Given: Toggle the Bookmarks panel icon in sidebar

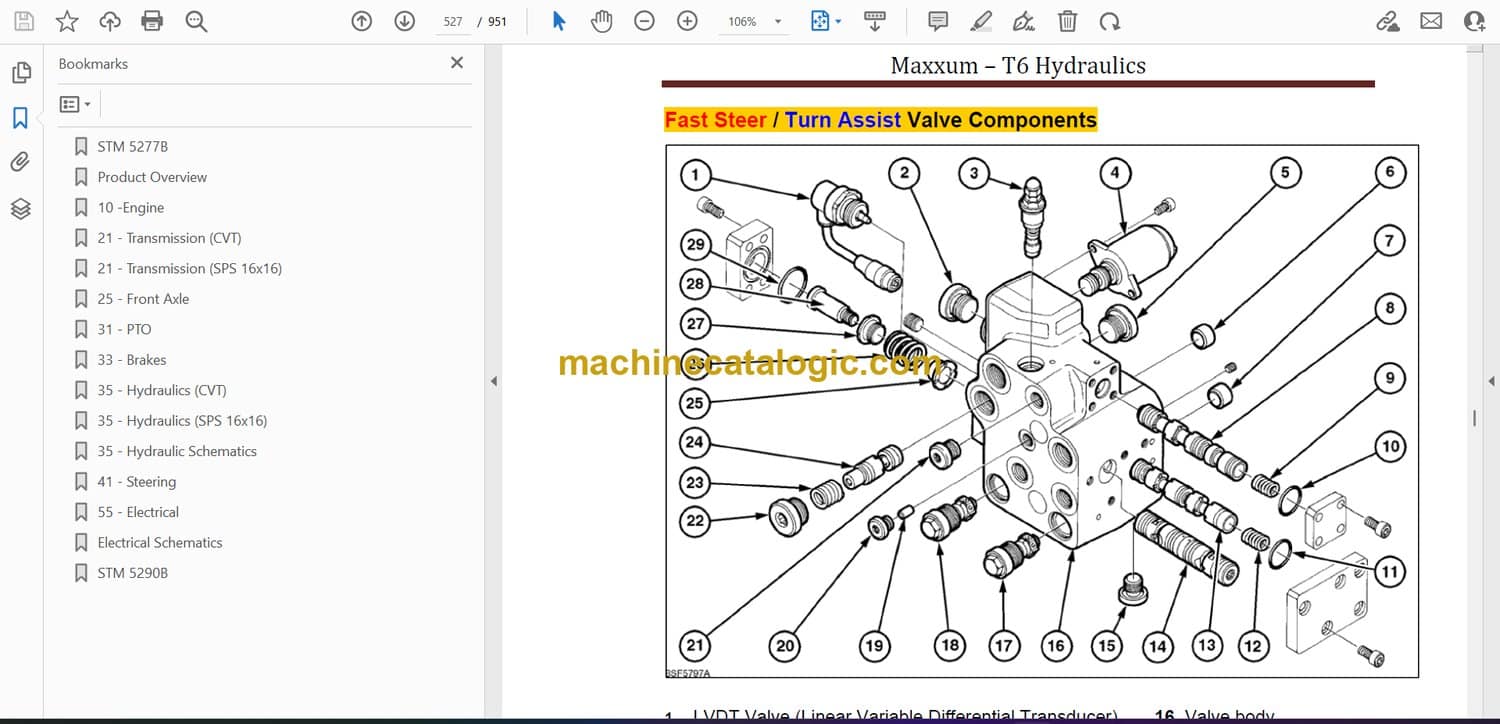Looking at the screenshot, I should coord(20,118).
